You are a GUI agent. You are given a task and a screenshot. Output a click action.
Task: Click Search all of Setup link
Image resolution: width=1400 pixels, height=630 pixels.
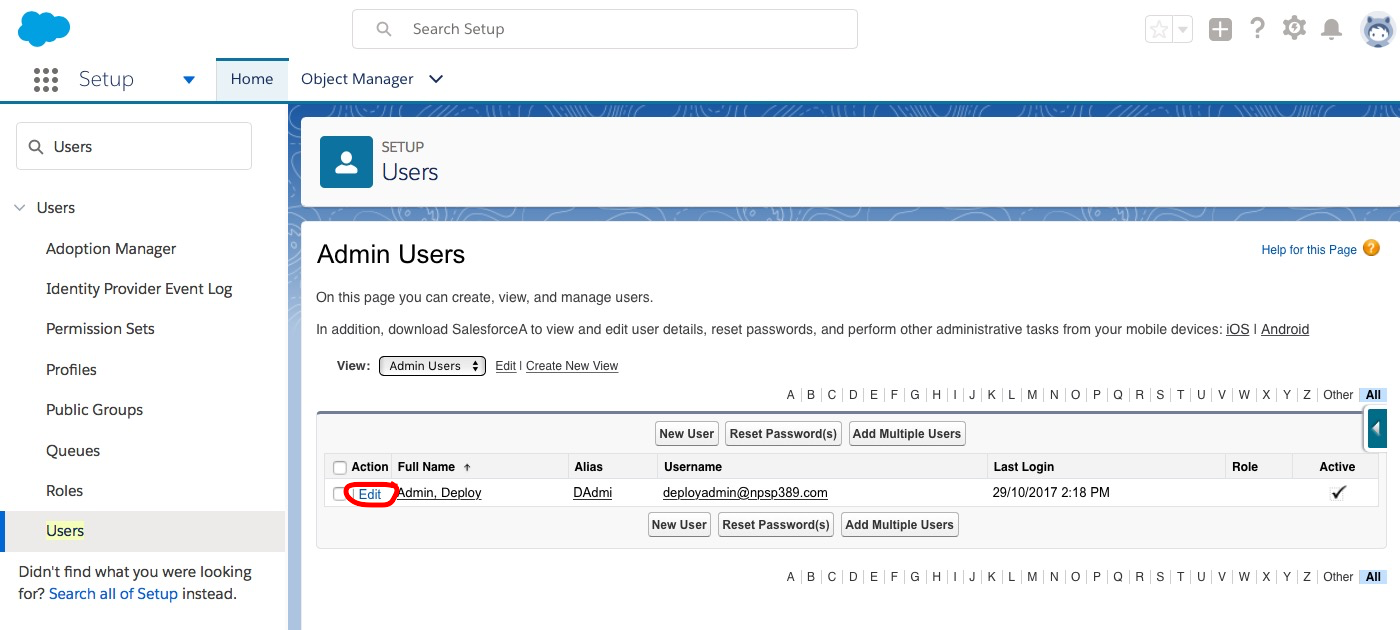(x=113, y=593)
